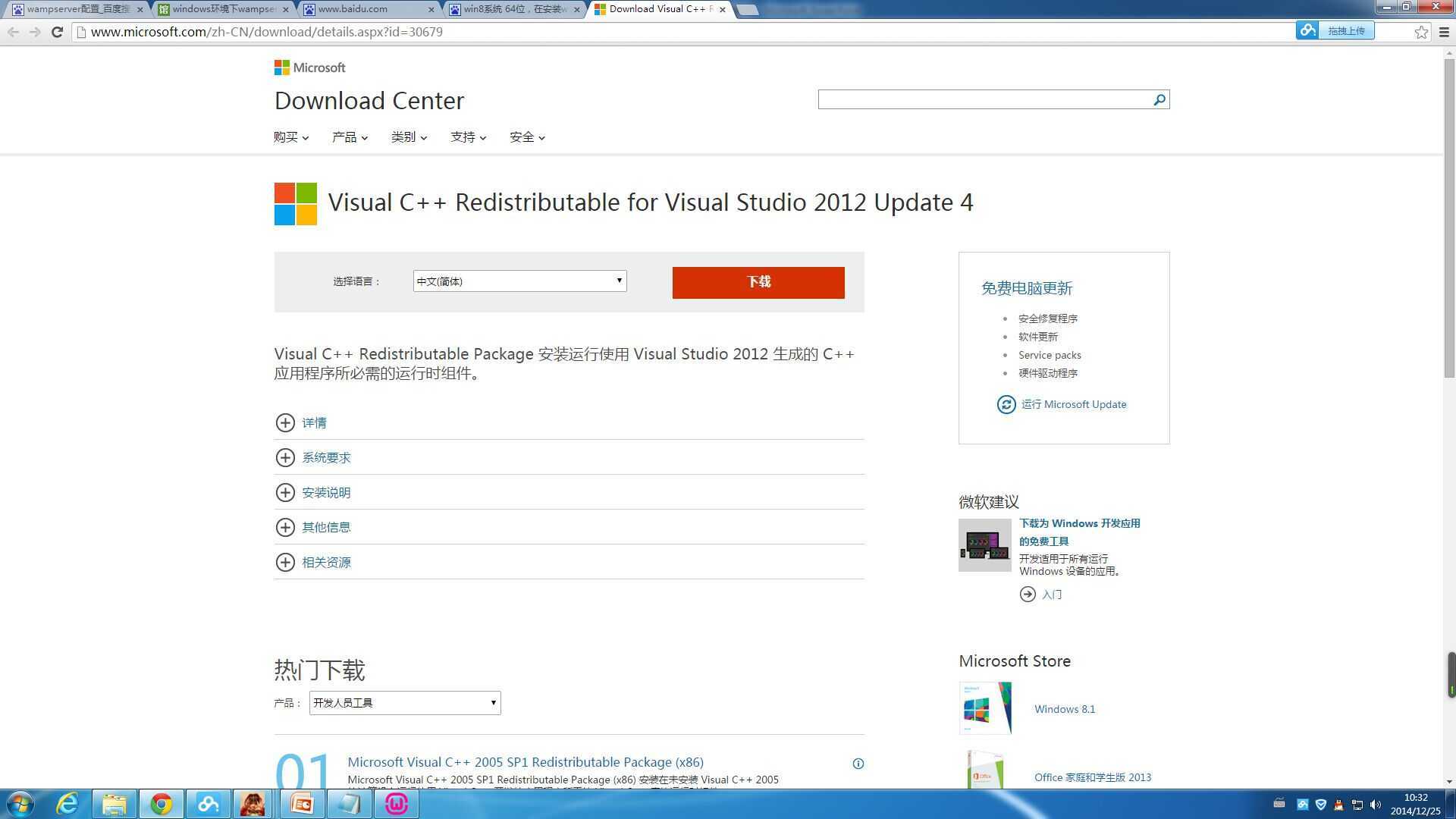Viewport: 1456px width, 819px height.
Task: Click the red 下载 download button
Action: tap(758, 282)
